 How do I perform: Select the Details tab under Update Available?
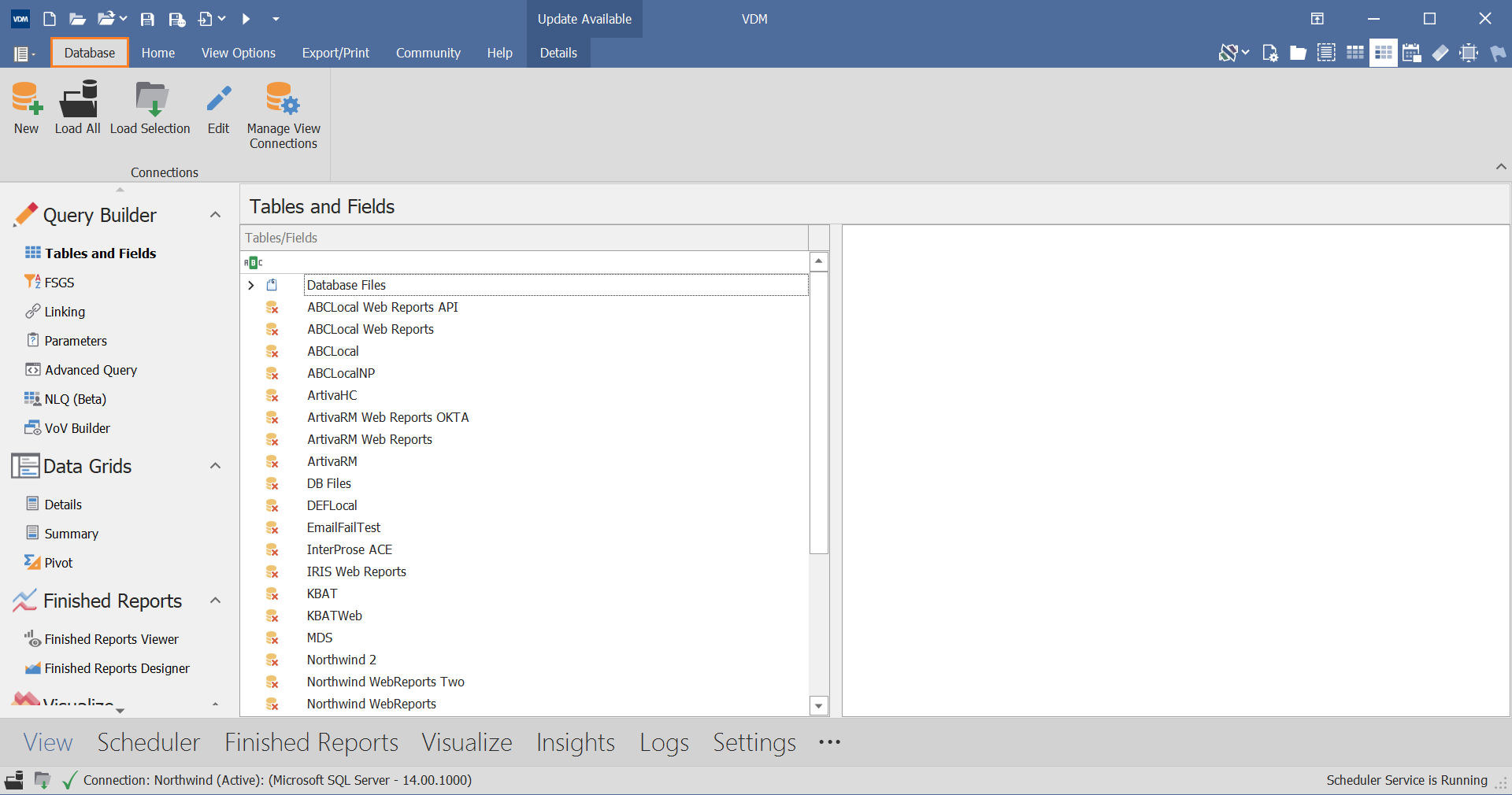(x=558, y=53)
